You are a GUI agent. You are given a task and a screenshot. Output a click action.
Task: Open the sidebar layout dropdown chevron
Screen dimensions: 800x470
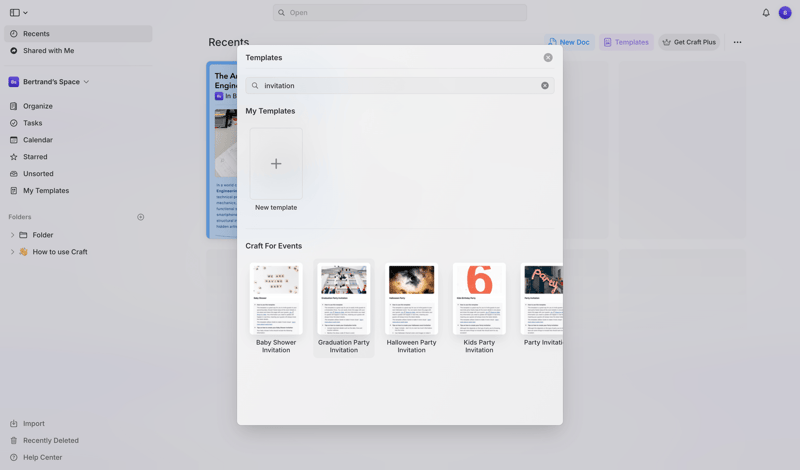[x=26, y=13]
